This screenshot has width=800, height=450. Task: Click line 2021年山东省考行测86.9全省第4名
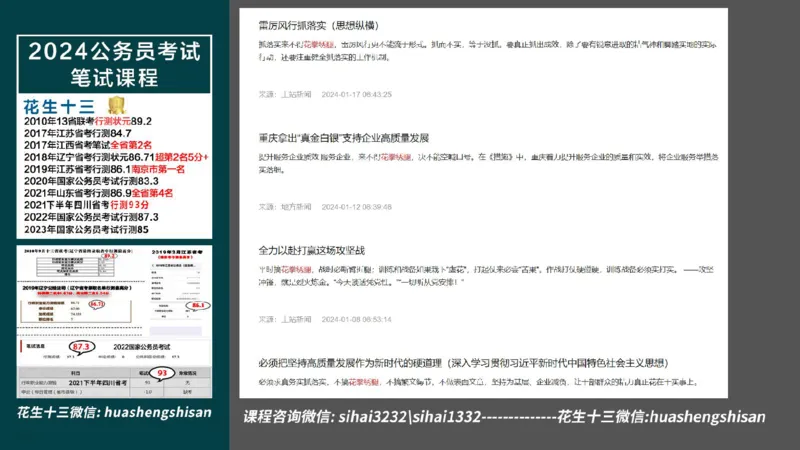[98, 193]
